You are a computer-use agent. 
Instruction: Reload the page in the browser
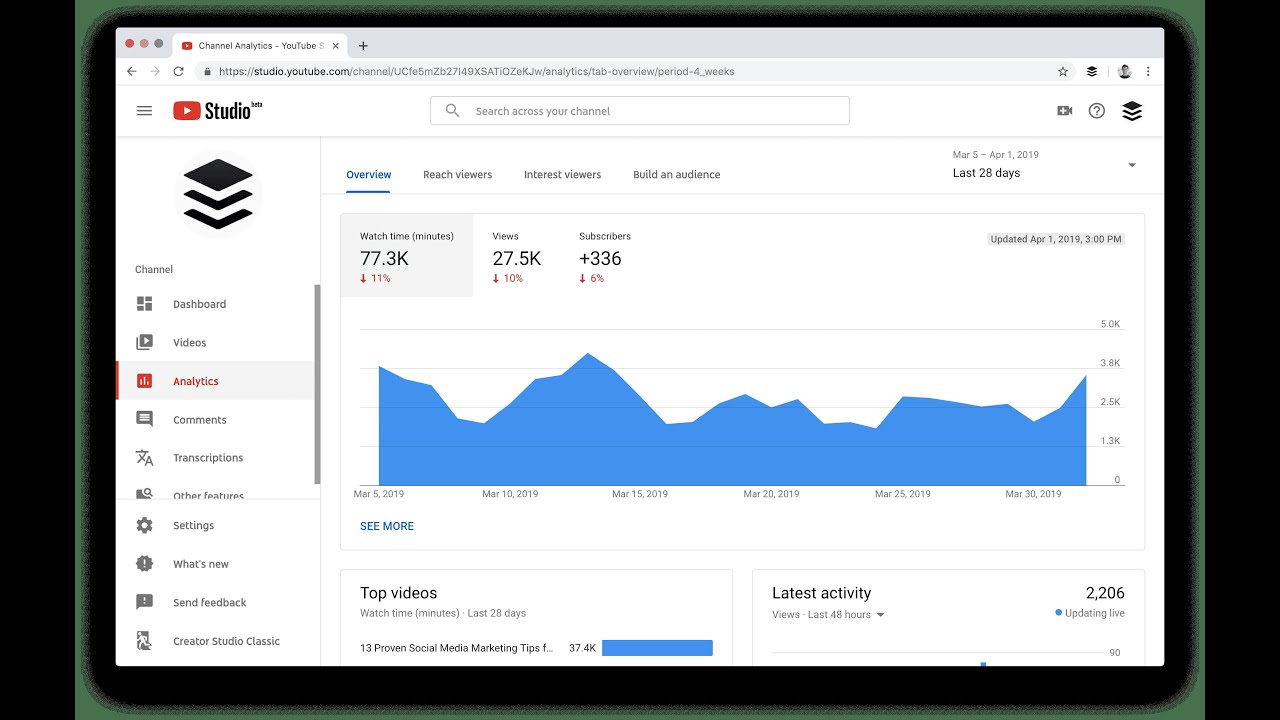[179, 72]
